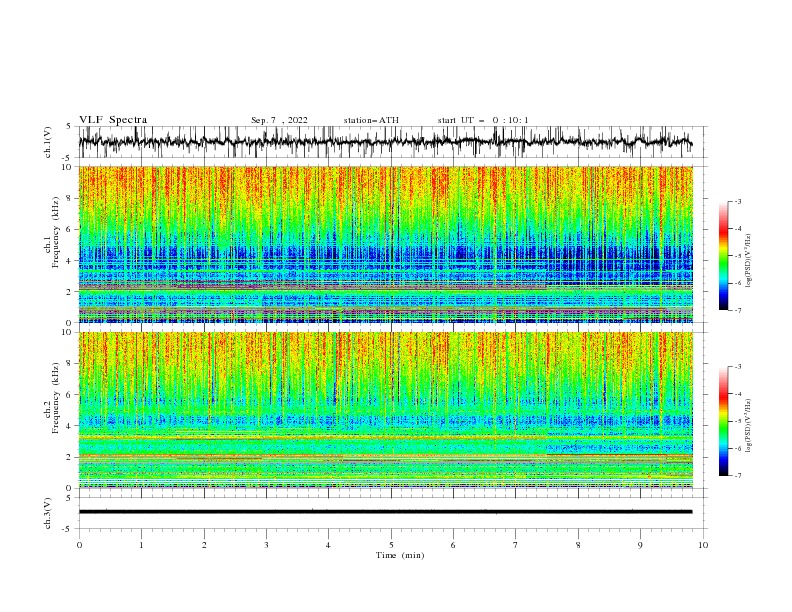Click the ch.3 flat voltage trace
792x612 pixels.
[385, 512]
